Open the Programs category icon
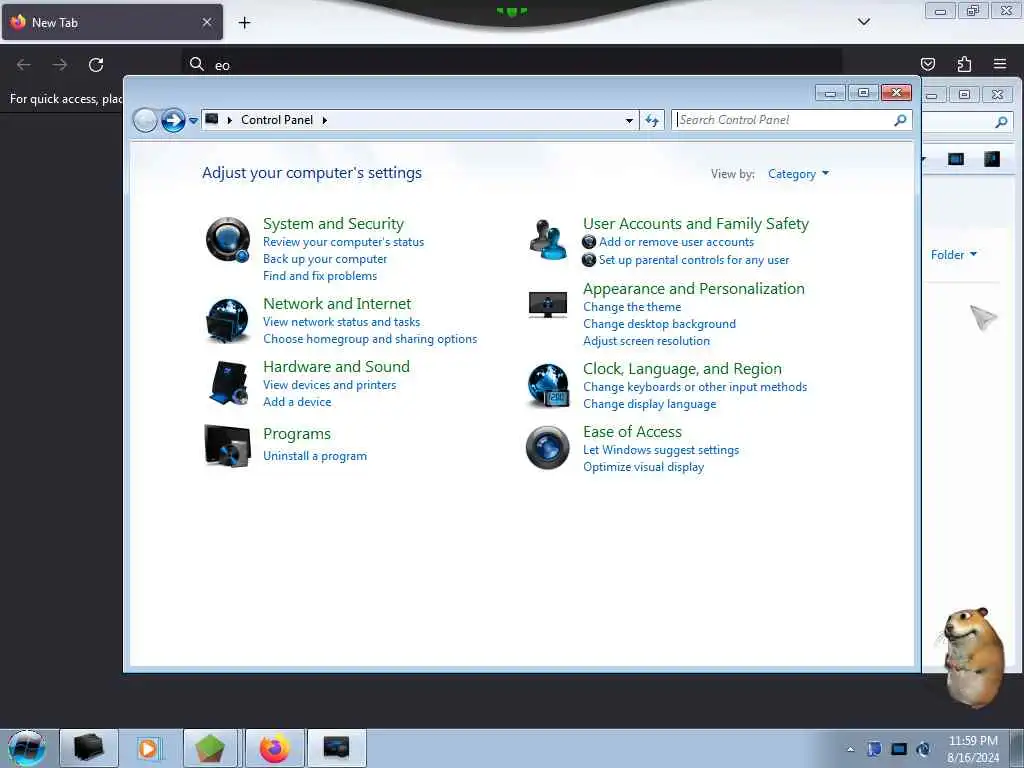 point(227,446)
